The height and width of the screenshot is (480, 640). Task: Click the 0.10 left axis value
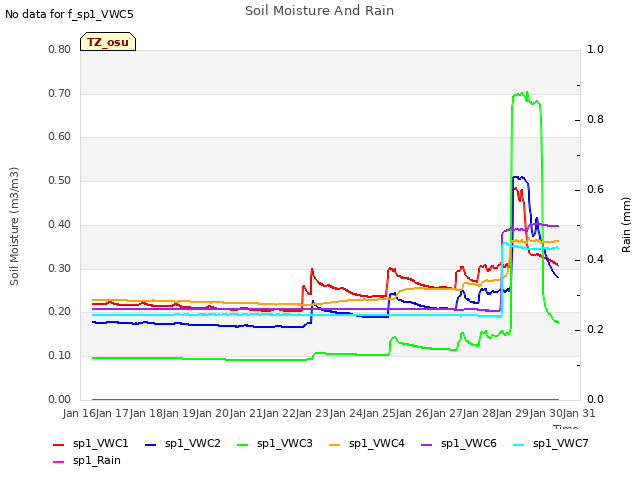(60, 356)
